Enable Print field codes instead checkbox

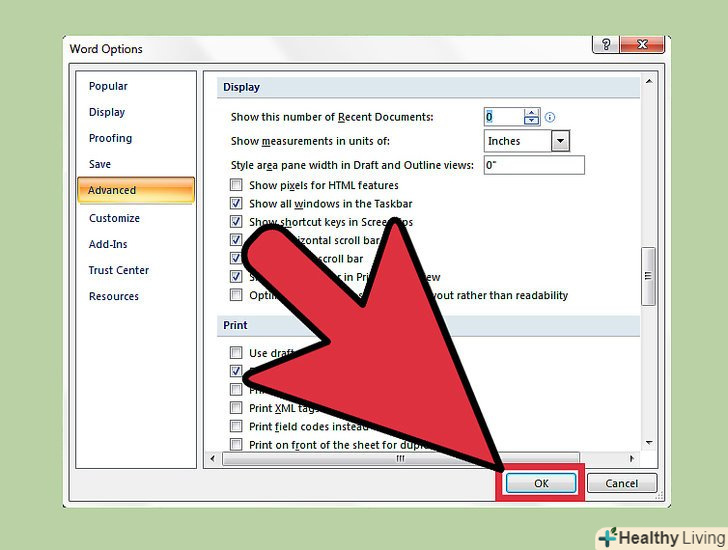click(236, 426)
